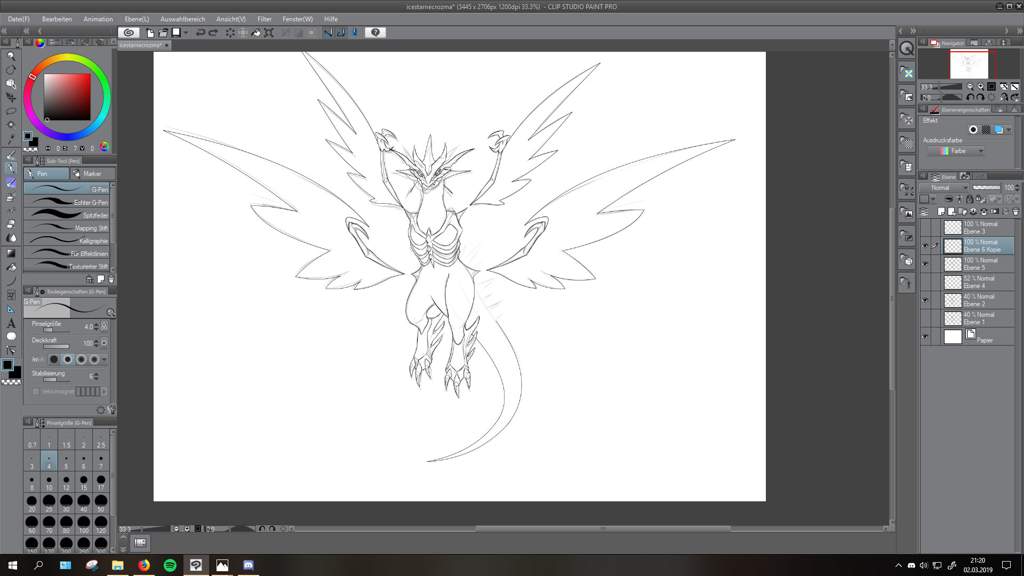Viewport: 1024px width, 576px height.
Task: Open dropdown arrow next to Save icon
Action: pyautogui.click(x=186, y=33)
